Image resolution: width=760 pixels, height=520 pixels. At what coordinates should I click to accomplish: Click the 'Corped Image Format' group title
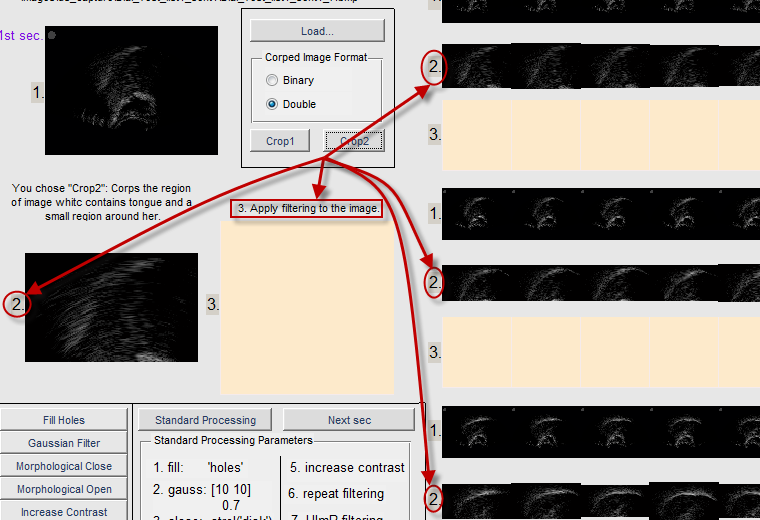click(x=316, y=57)
